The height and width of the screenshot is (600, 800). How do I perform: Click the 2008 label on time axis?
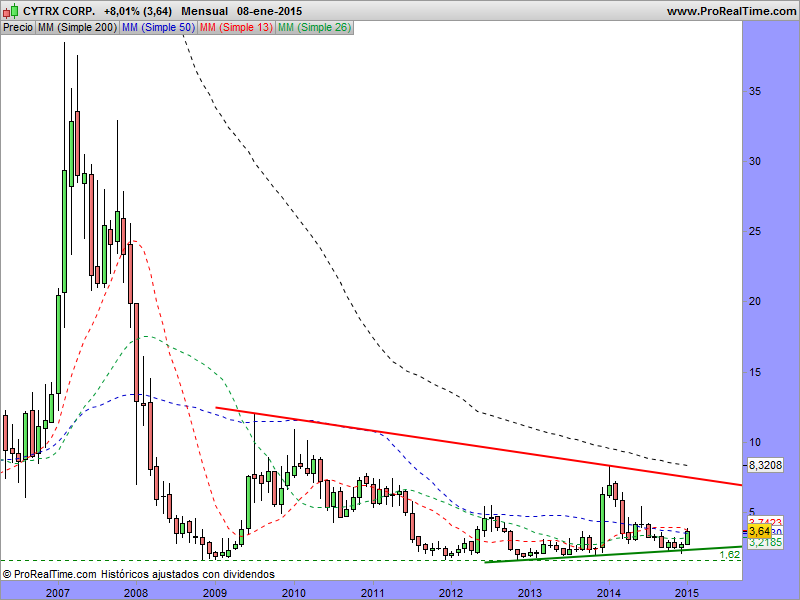pos(136,592)
